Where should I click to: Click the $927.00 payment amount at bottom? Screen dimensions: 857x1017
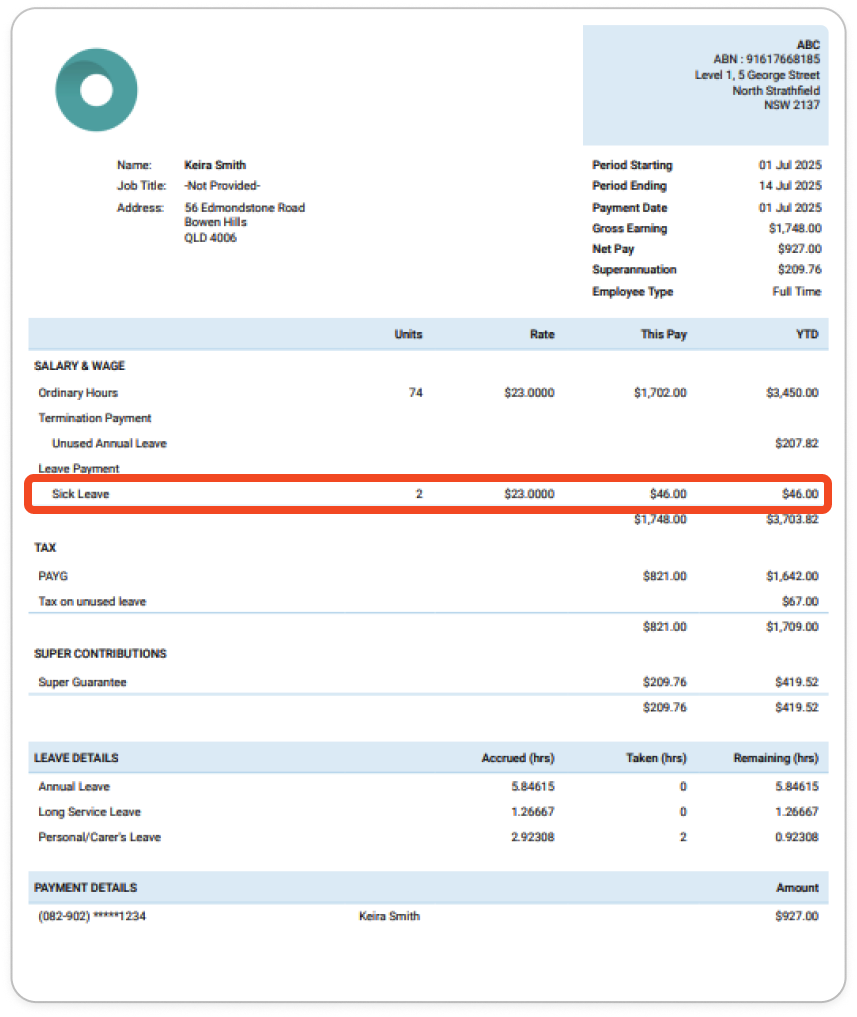pyautogui.click(x=797, y=916)
